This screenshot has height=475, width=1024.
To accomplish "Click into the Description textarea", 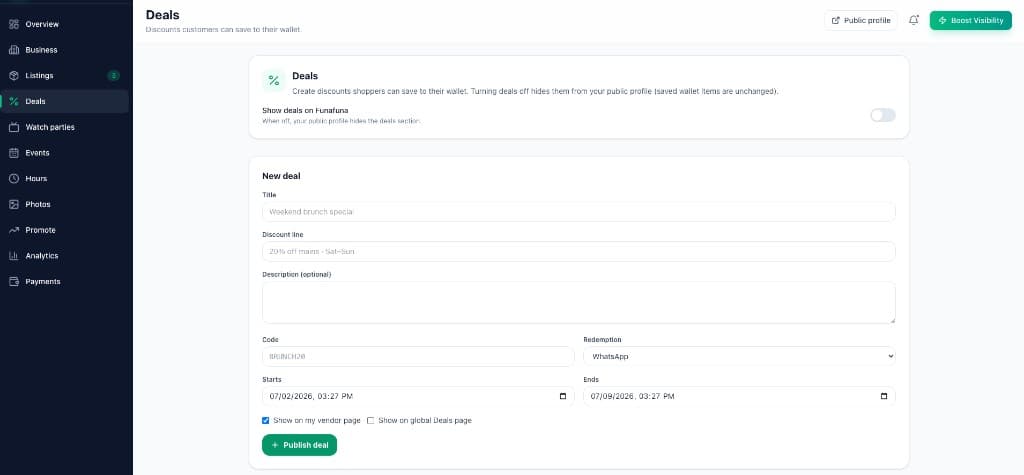I will [x=579, y=303].
